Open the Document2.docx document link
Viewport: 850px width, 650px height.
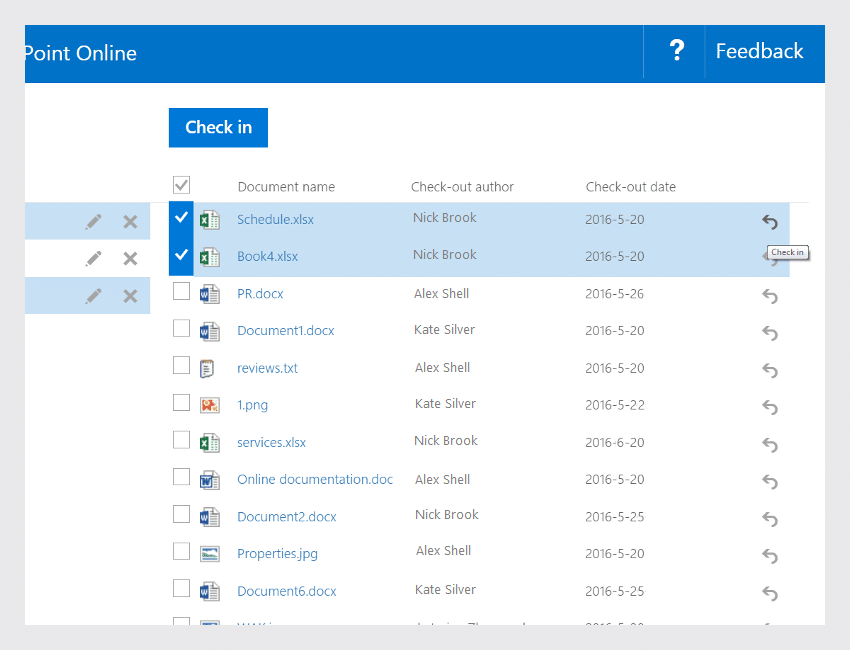click(x=287, y=517)
